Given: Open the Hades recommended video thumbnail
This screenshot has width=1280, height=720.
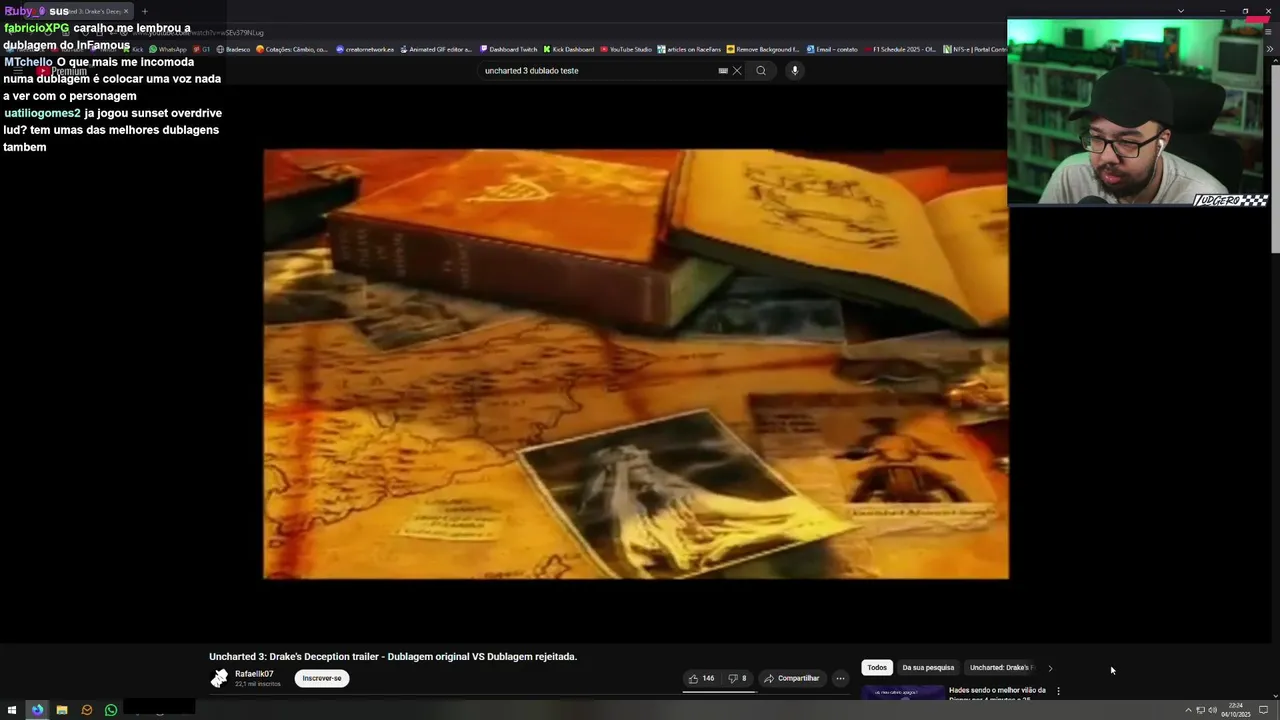Looking at the screenshot, I should click(x=903, y=692).
